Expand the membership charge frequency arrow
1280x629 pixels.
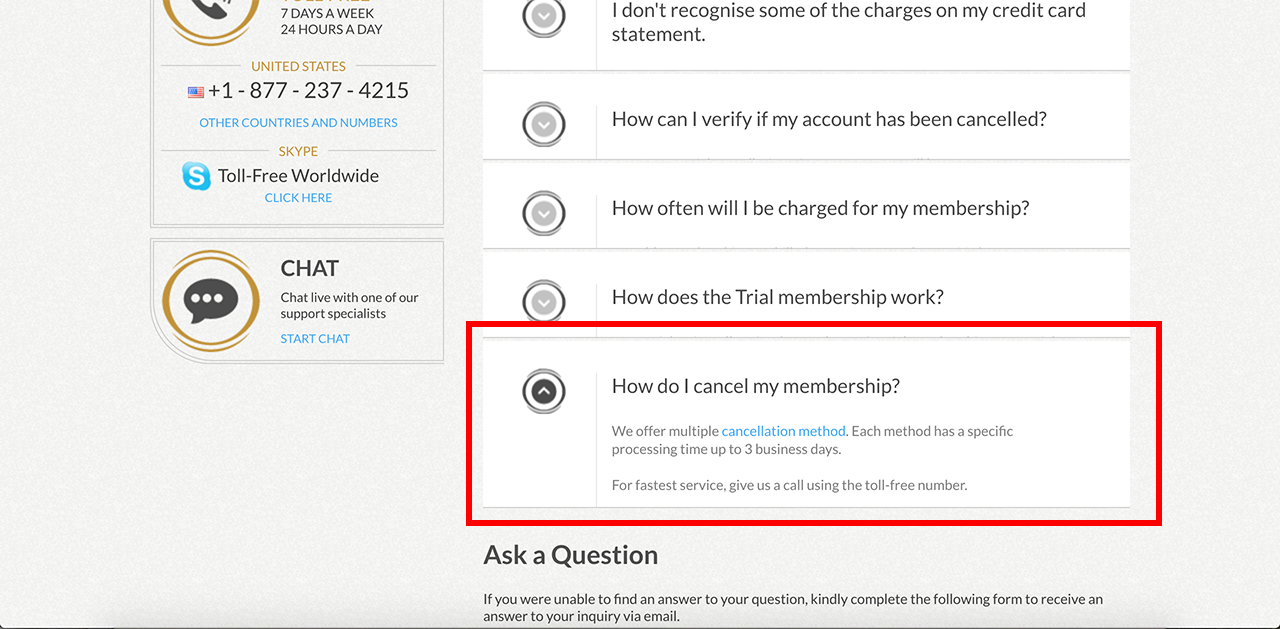click(x=544, y=213)
